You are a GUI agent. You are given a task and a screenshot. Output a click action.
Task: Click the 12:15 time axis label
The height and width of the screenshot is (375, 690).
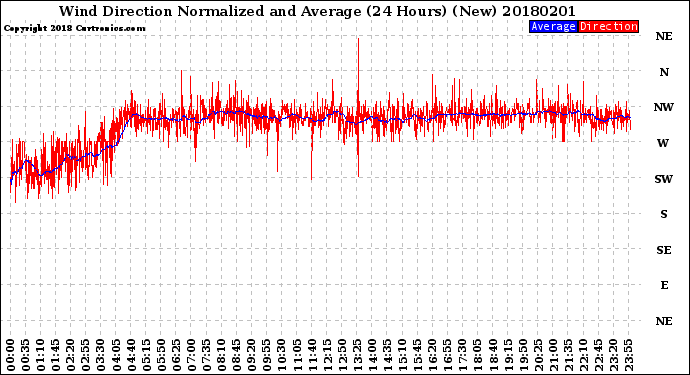[x=327, y=355]
